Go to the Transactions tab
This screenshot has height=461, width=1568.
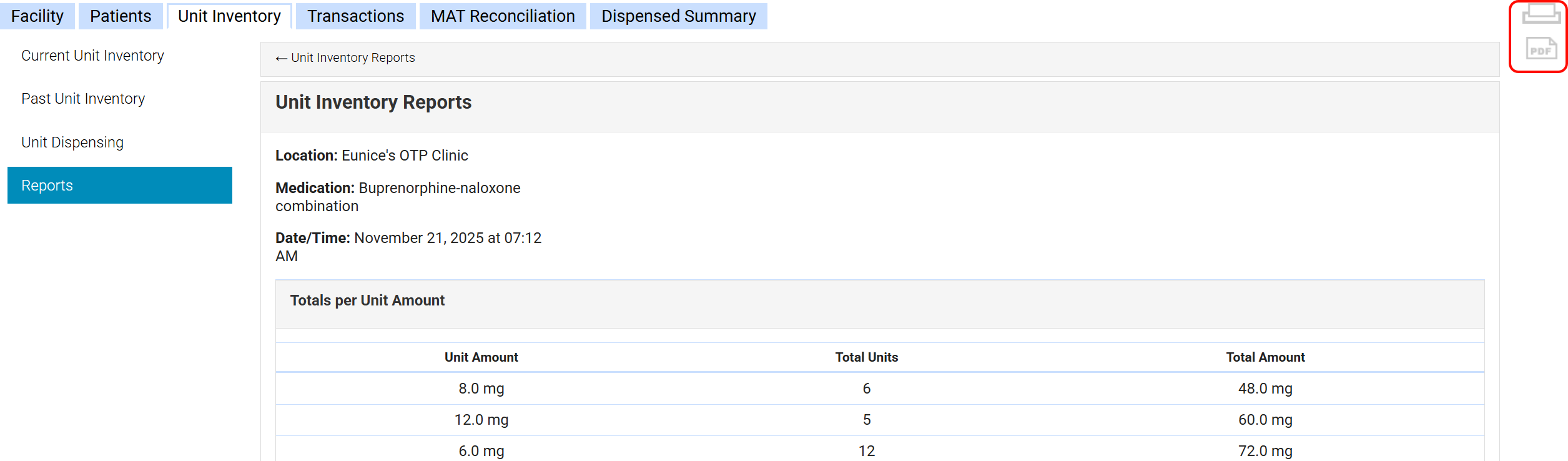point(355,16)
